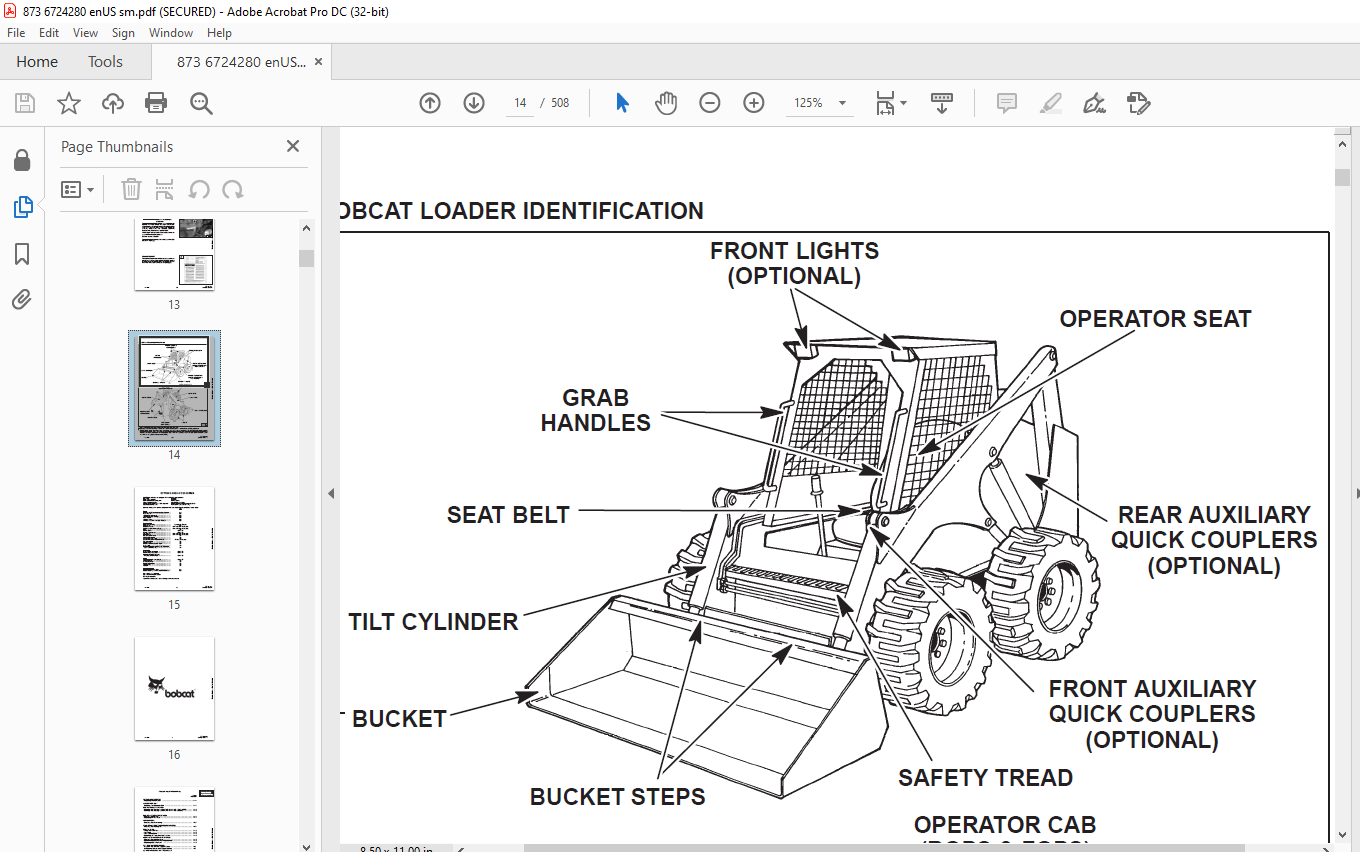The height and width of the screenshot is (852, 1360).
Task: Choose the Selection arrow tool
Action: [x=622, y=103]
